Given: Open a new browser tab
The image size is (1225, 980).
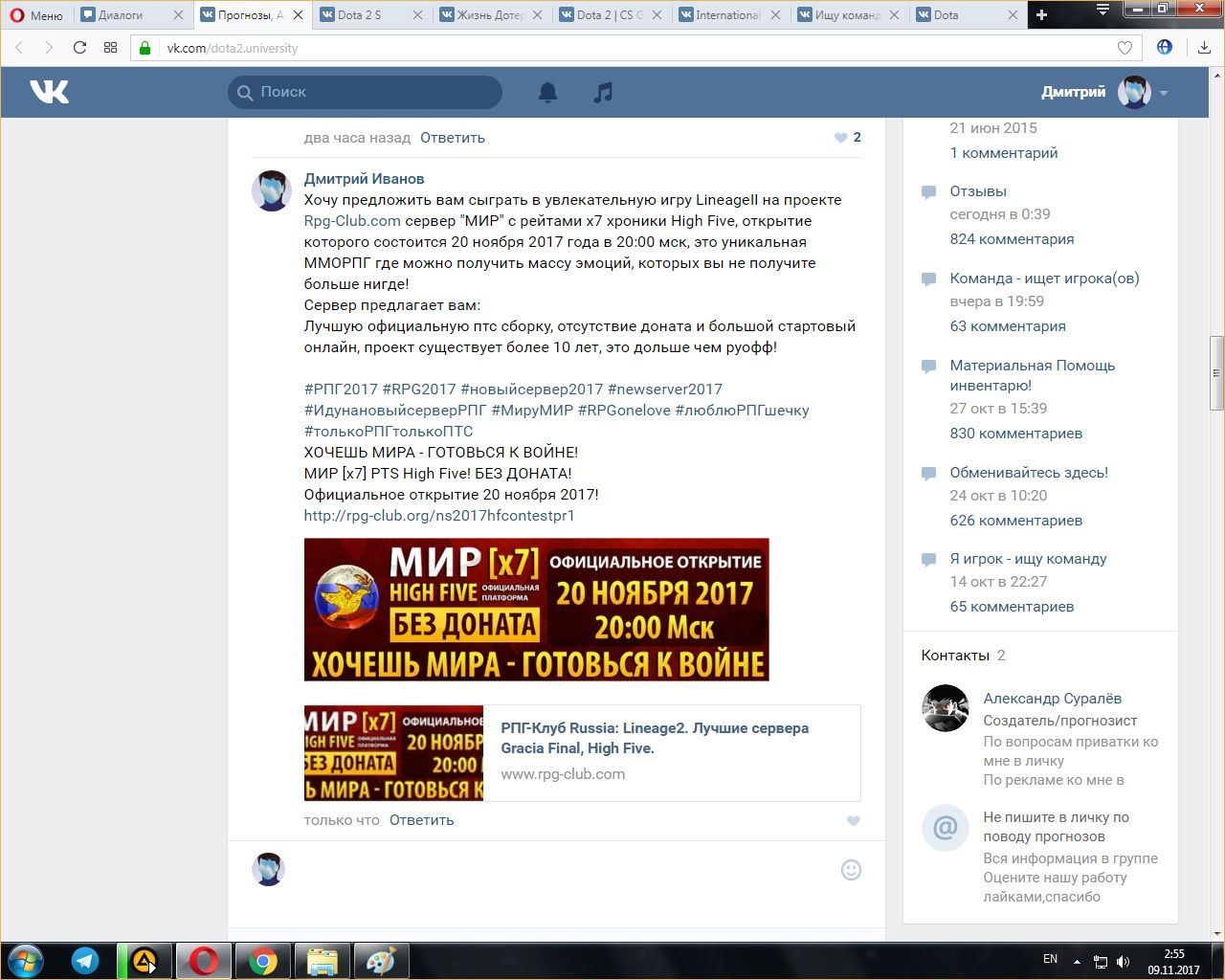Looking at the screenshot, I should click(1041, 15).
